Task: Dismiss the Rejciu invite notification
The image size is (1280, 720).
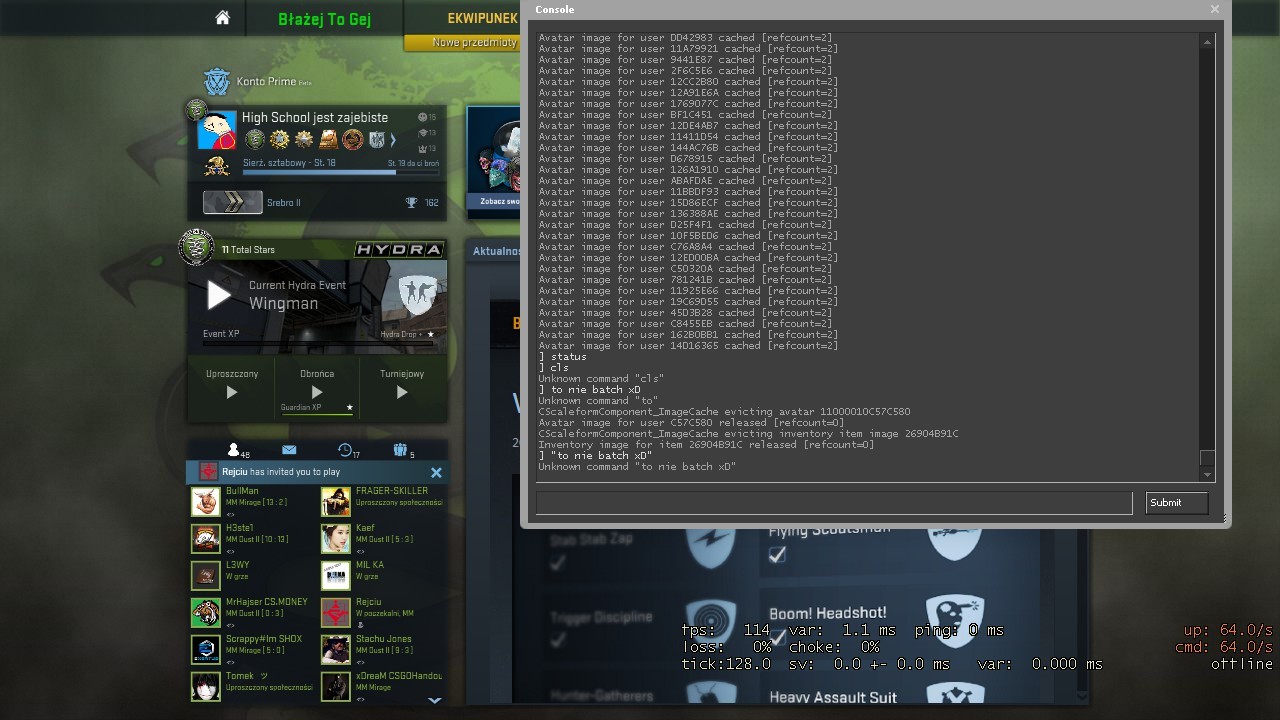Action: 436,472
